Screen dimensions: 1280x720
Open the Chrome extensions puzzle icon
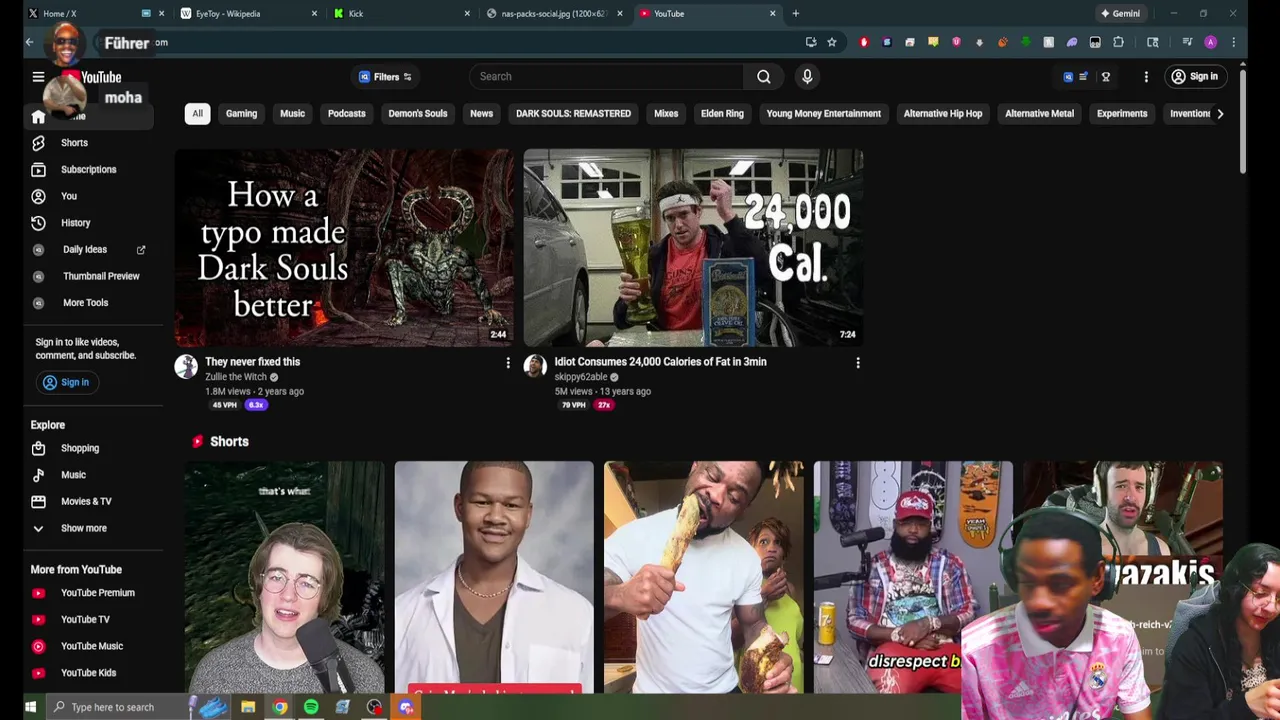click(x=1118, y=42)
